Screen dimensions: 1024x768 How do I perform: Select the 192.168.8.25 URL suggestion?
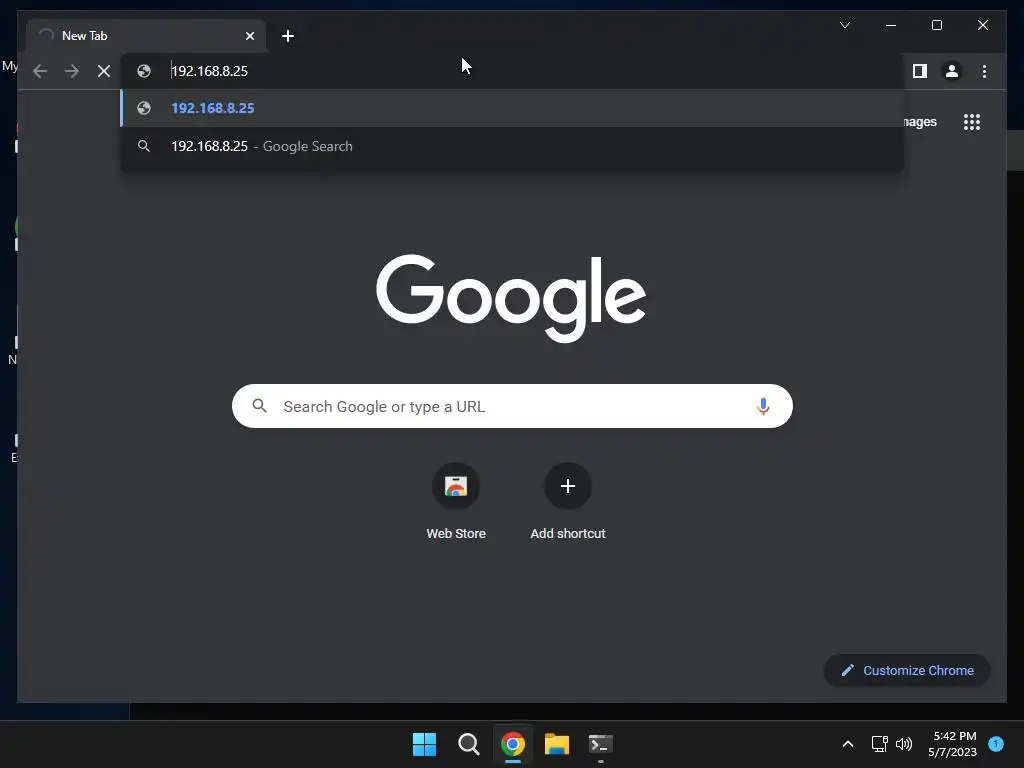click(x=513, y=108)
